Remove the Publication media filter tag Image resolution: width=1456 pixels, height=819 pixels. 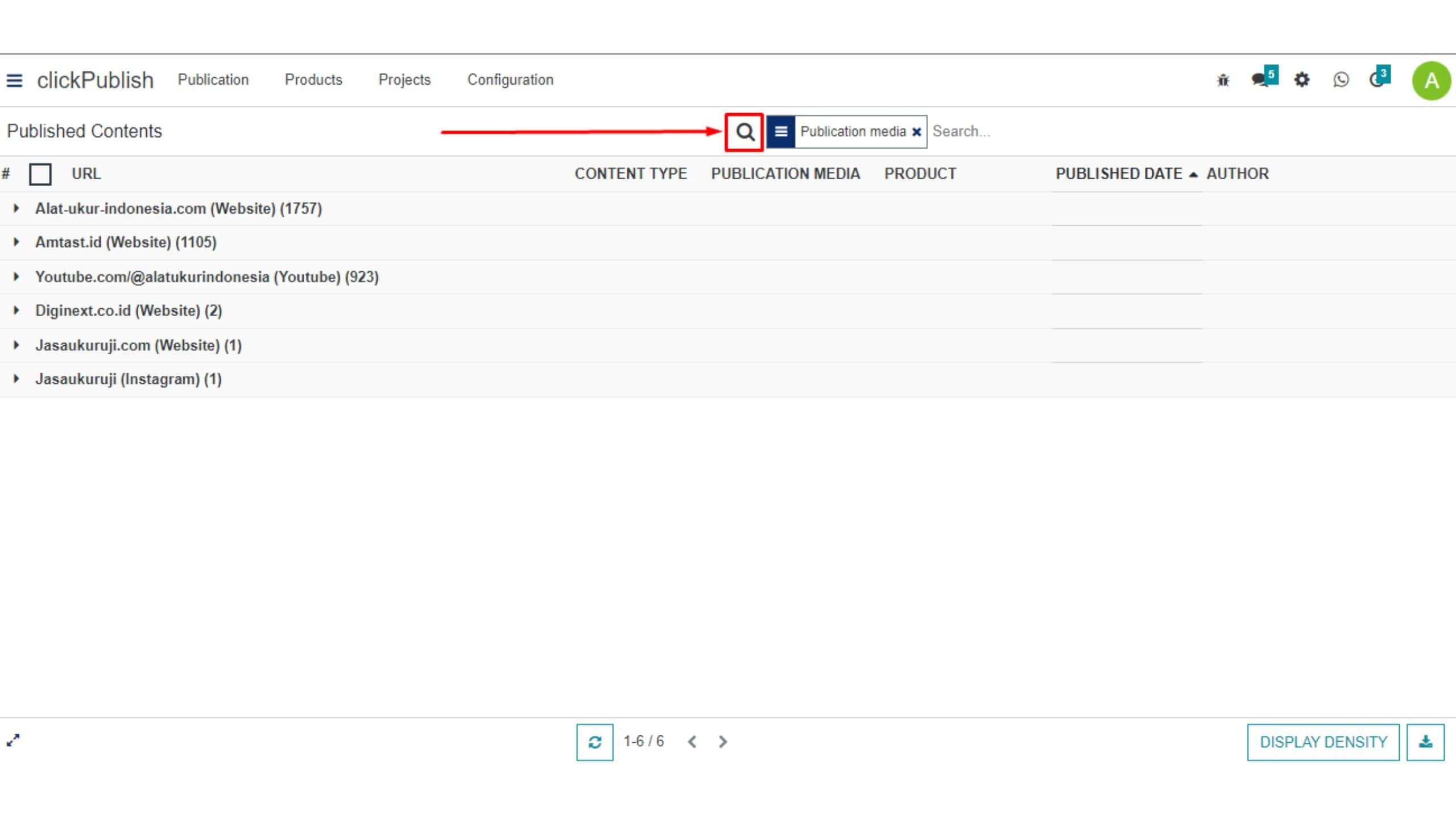coord(916,132)
